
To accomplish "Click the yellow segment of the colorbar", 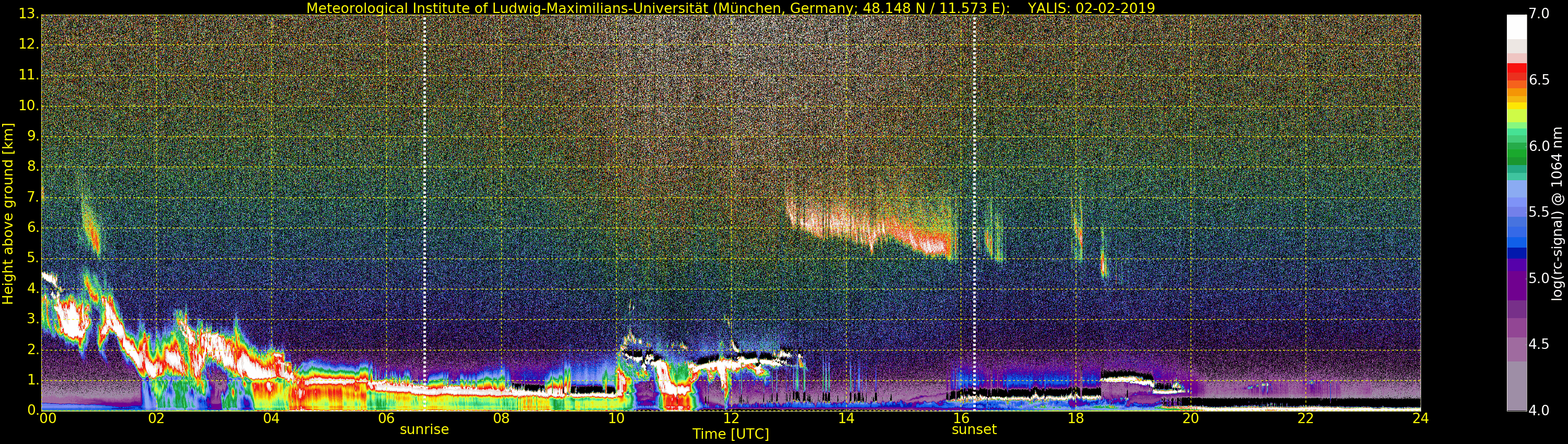I will point(1516,106).
